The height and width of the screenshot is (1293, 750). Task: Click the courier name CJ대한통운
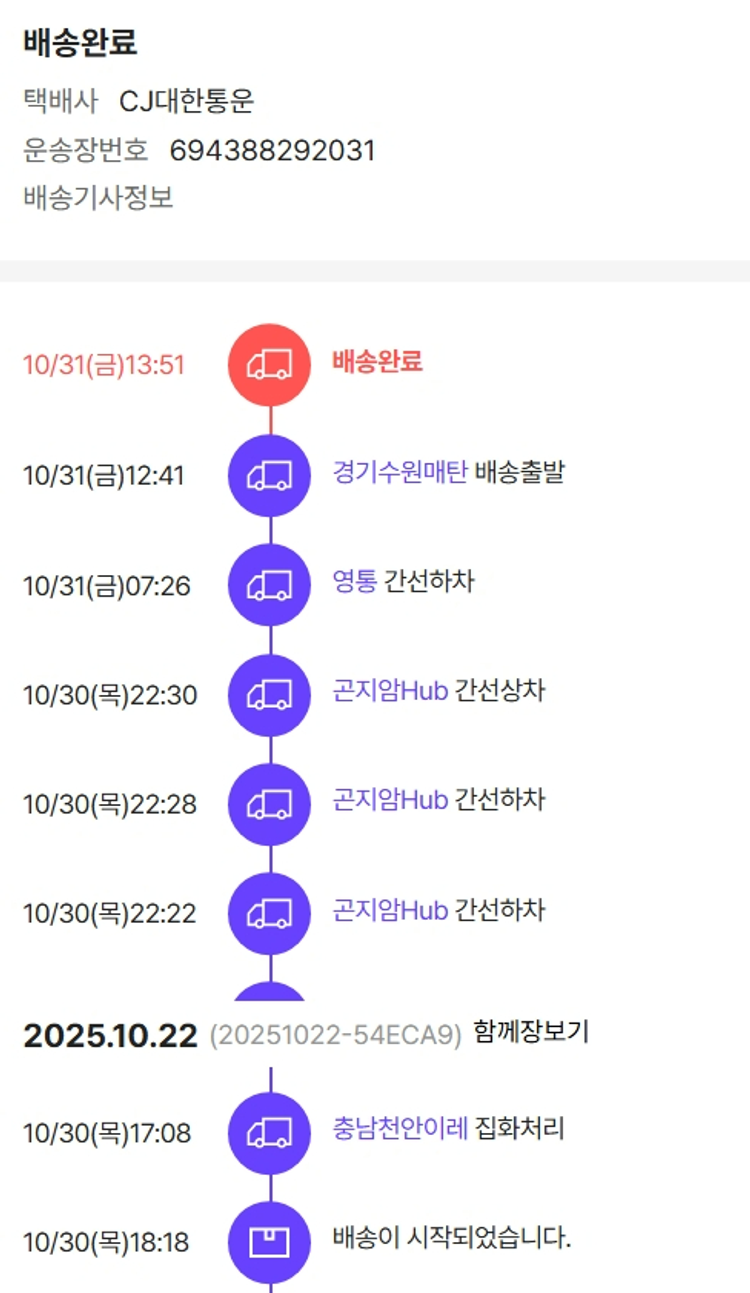(x=187, y=101)
